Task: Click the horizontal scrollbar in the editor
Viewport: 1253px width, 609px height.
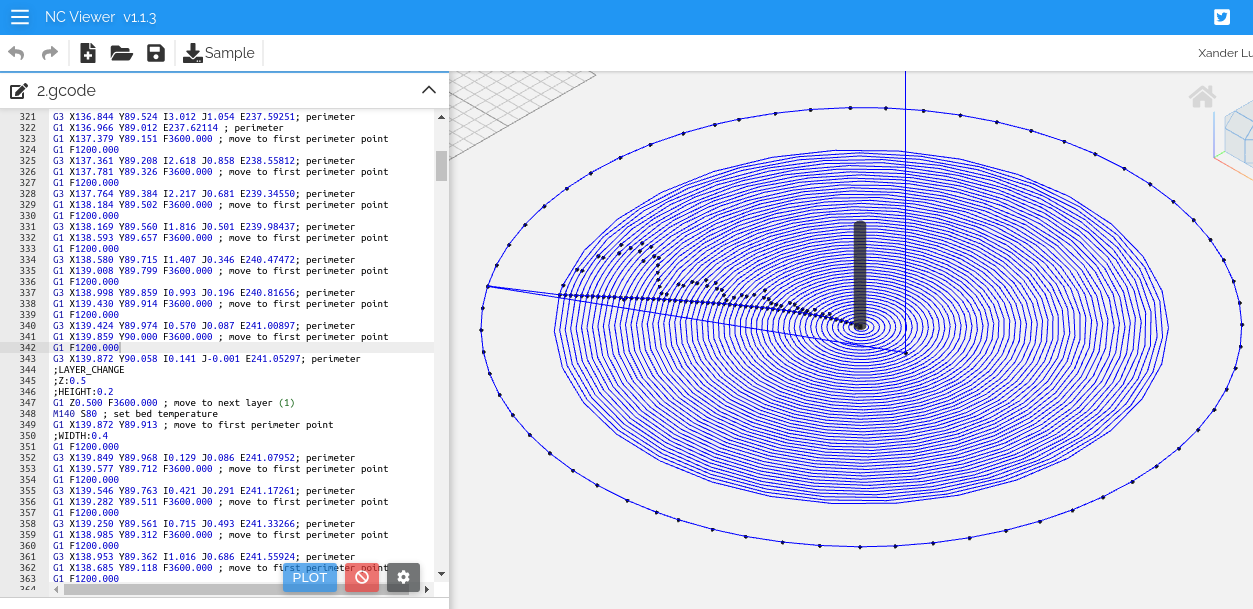Action: pyautogui.click(x=238, y=589)
